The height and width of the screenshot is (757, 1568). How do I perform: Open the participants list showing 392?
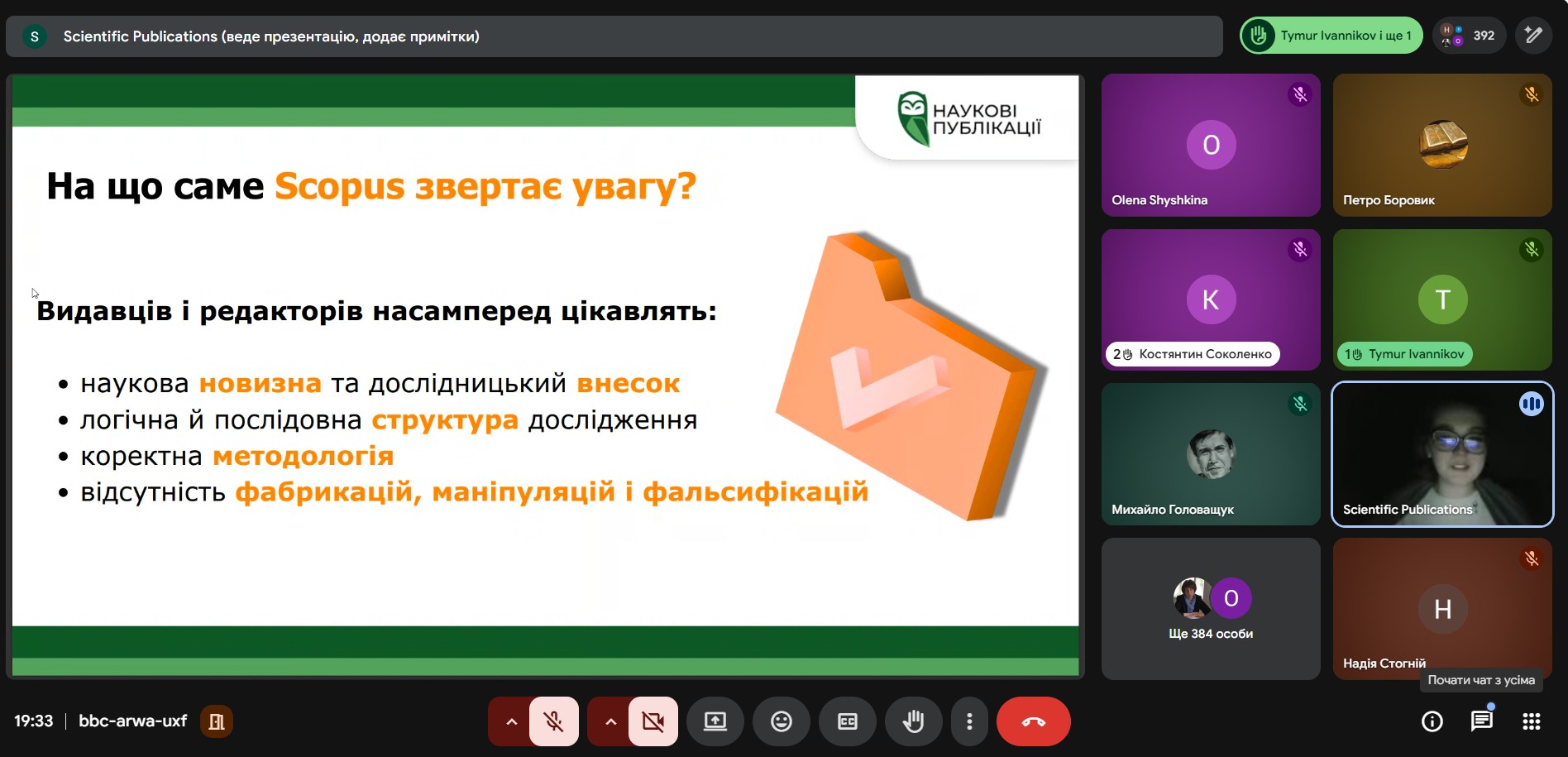(1470, 36)
